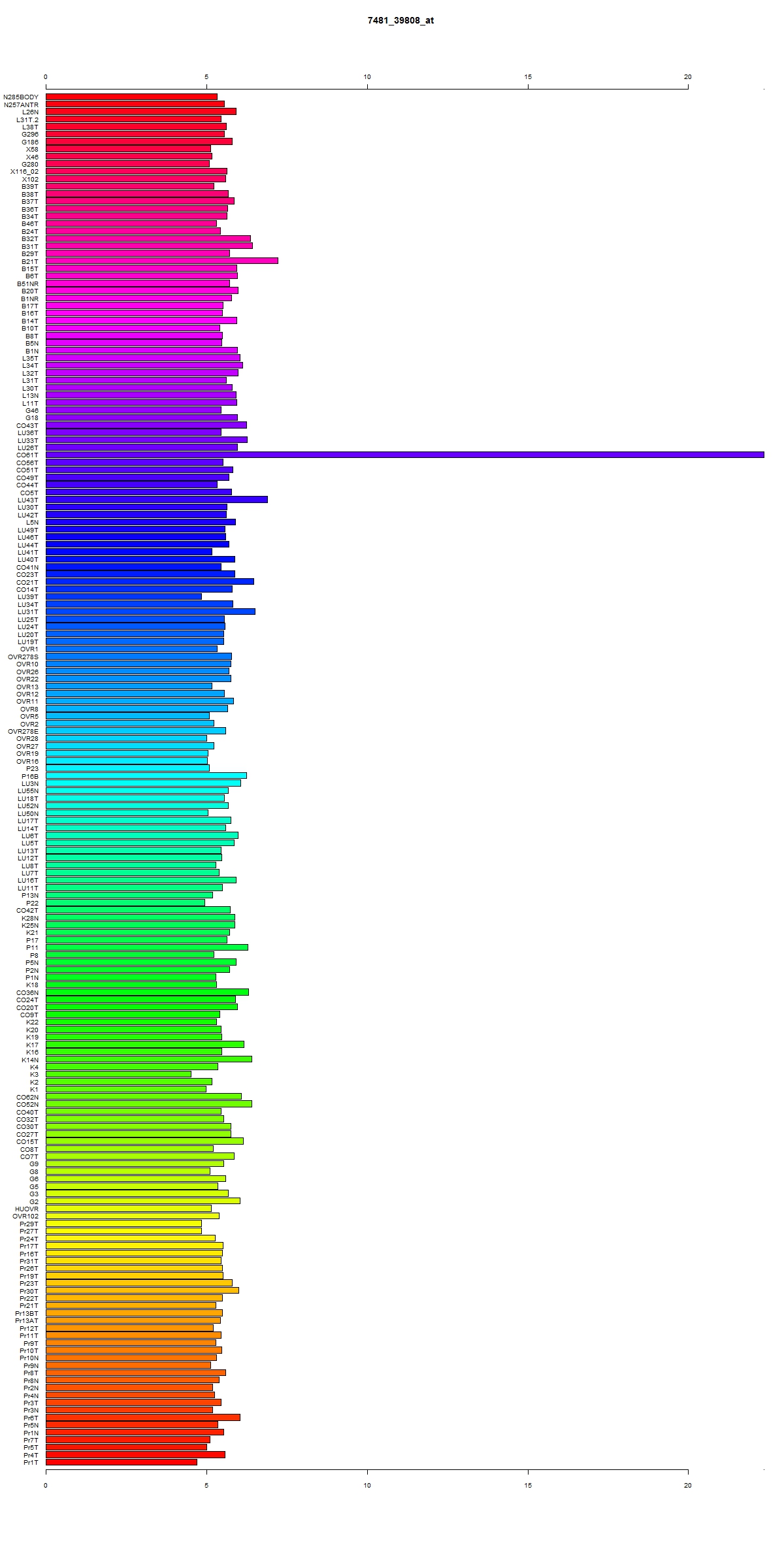Screen dimensions: 784x1568
Task: Click the Pr13AT sample label
Action: (27, 1321)
